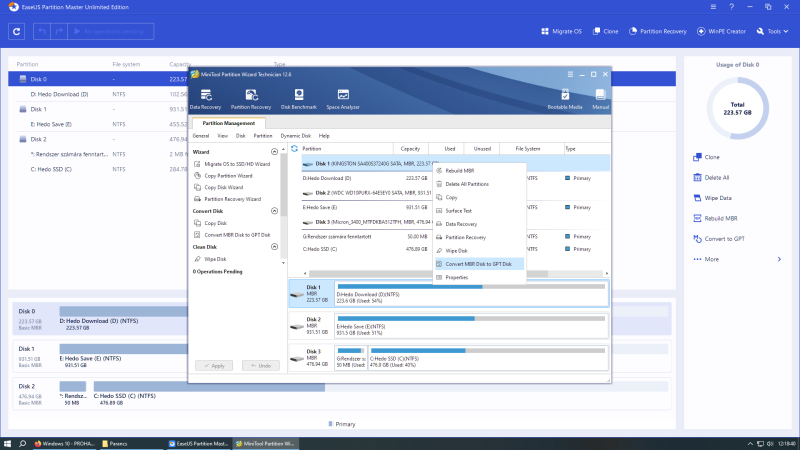
Task: Click the MiniTool partition list refresh icon
Action: point(294,148)
